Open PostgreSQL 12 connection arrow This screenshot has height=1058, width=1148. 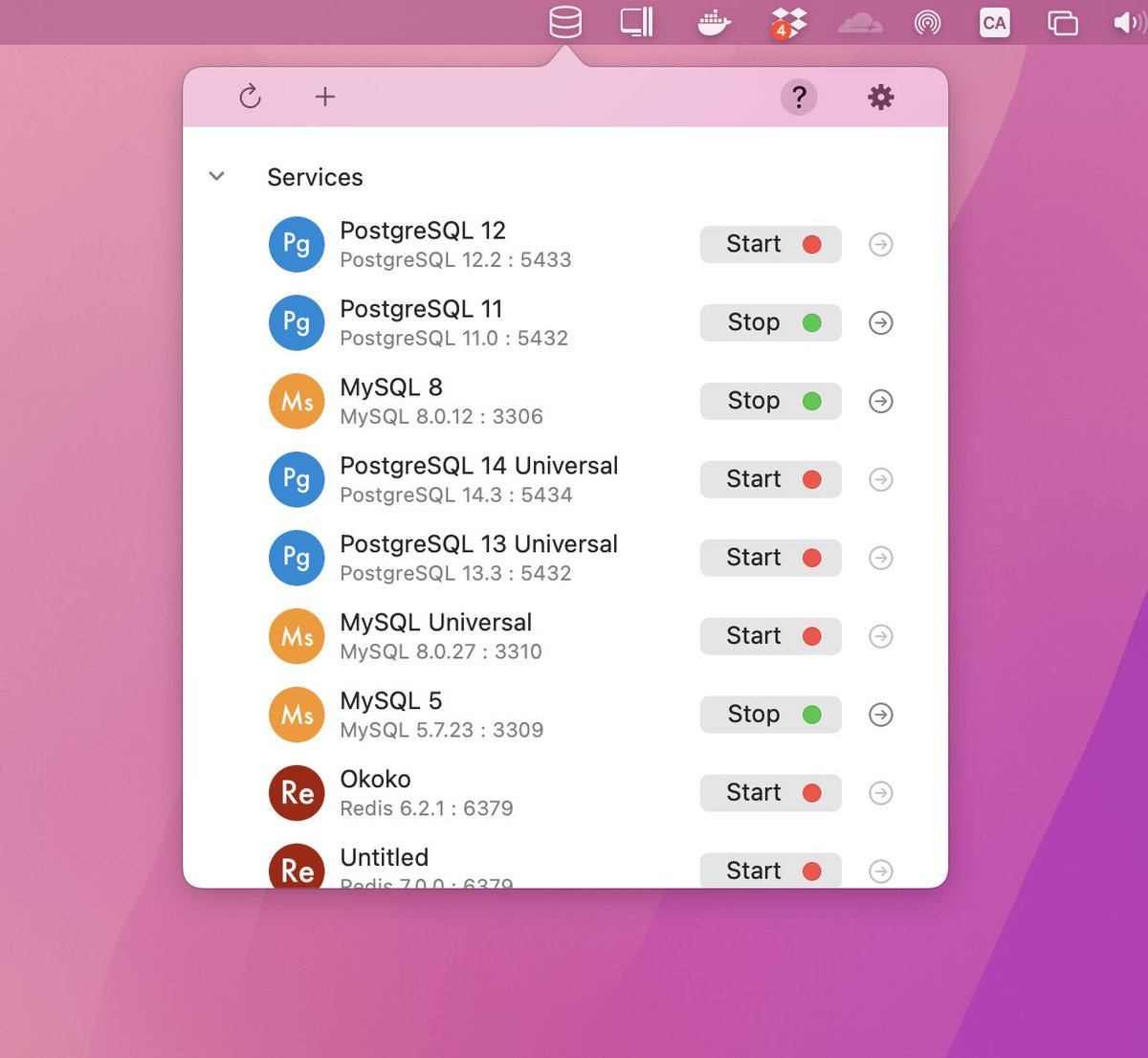[x=881, y=245]
